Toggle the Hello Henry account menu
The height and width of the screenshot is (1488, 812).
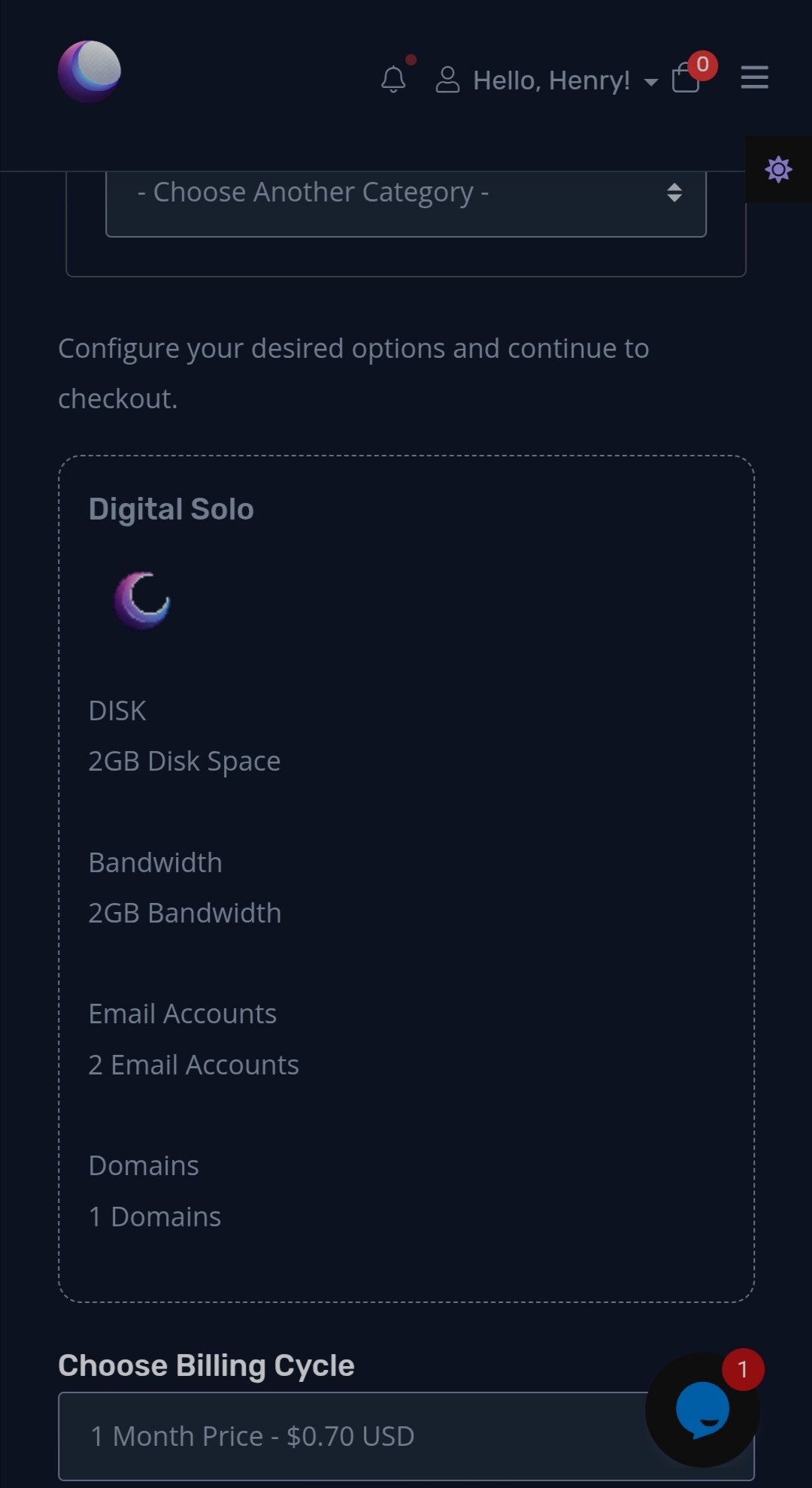(553, 80)
